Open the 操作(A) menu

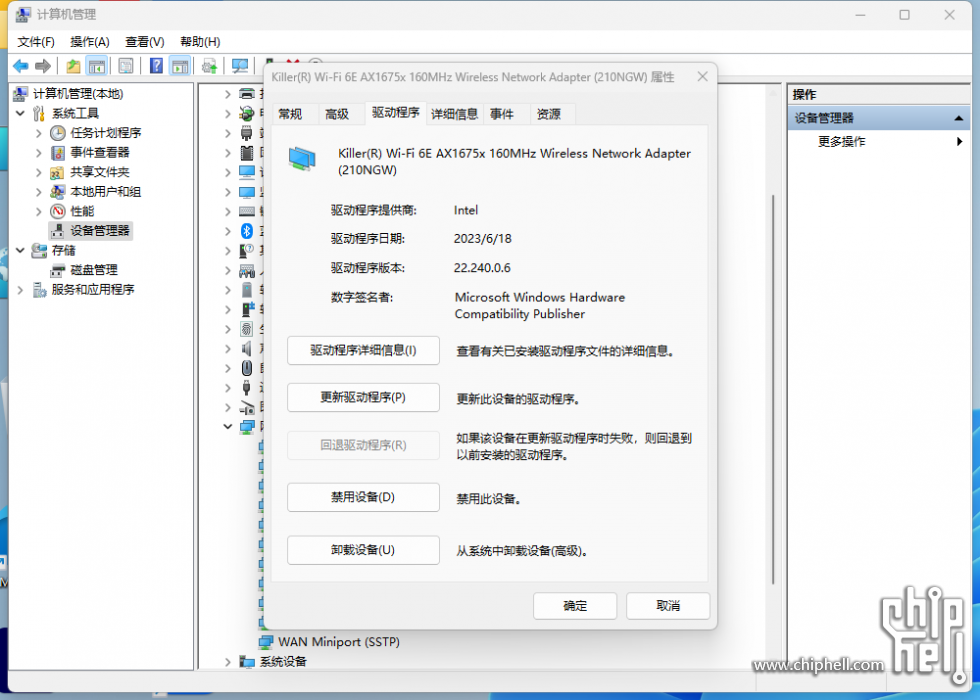tap(90, 42)
